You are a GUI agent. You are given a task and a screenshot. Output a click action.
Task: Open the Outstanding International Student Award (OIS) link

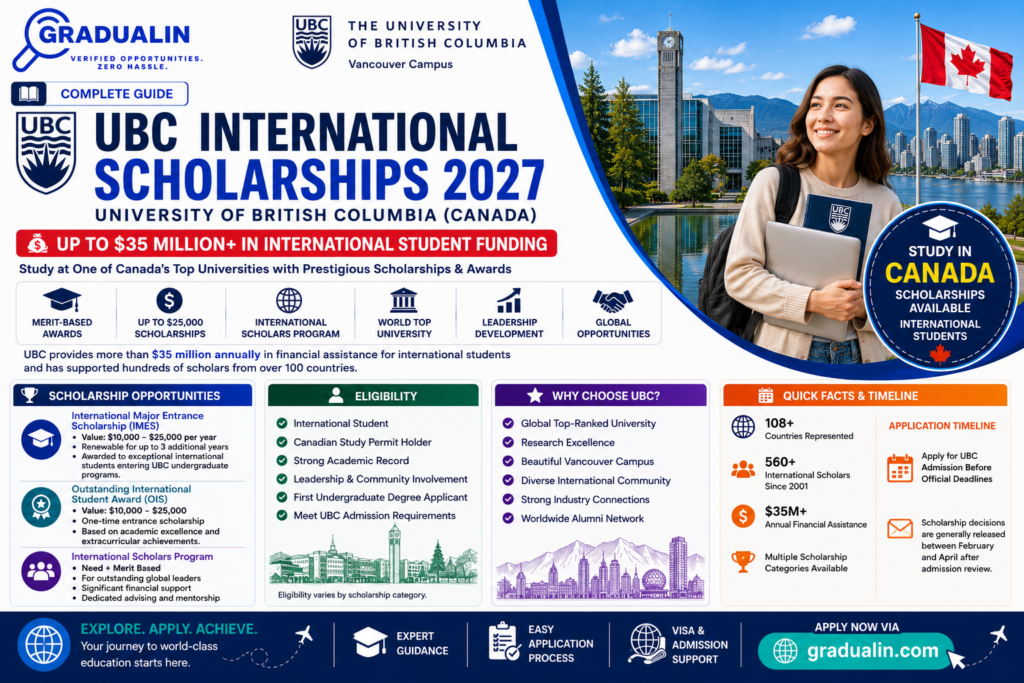pos(131,494)
